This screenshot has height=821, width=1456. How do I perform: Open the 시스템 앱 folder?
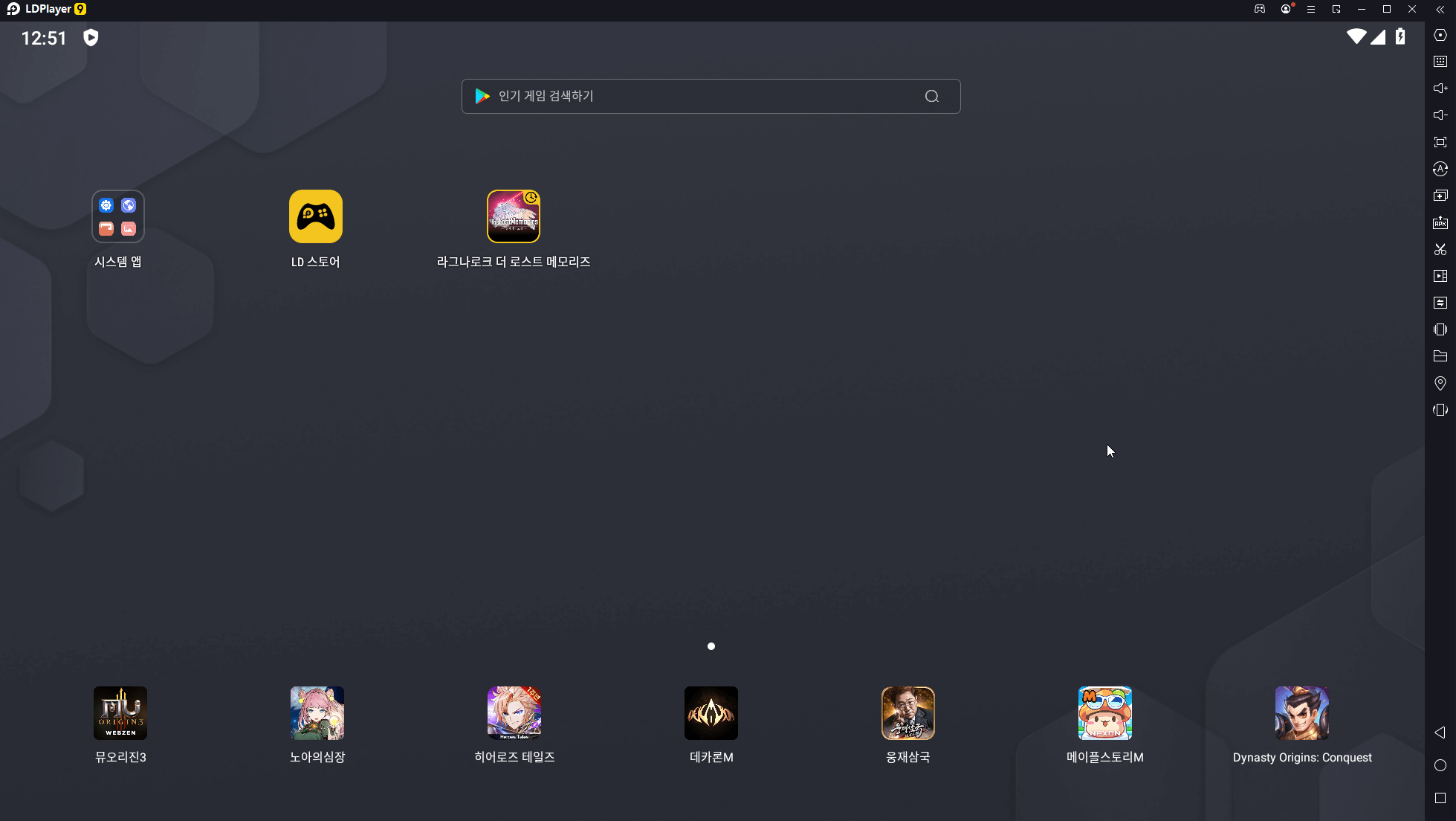point(118,216)
